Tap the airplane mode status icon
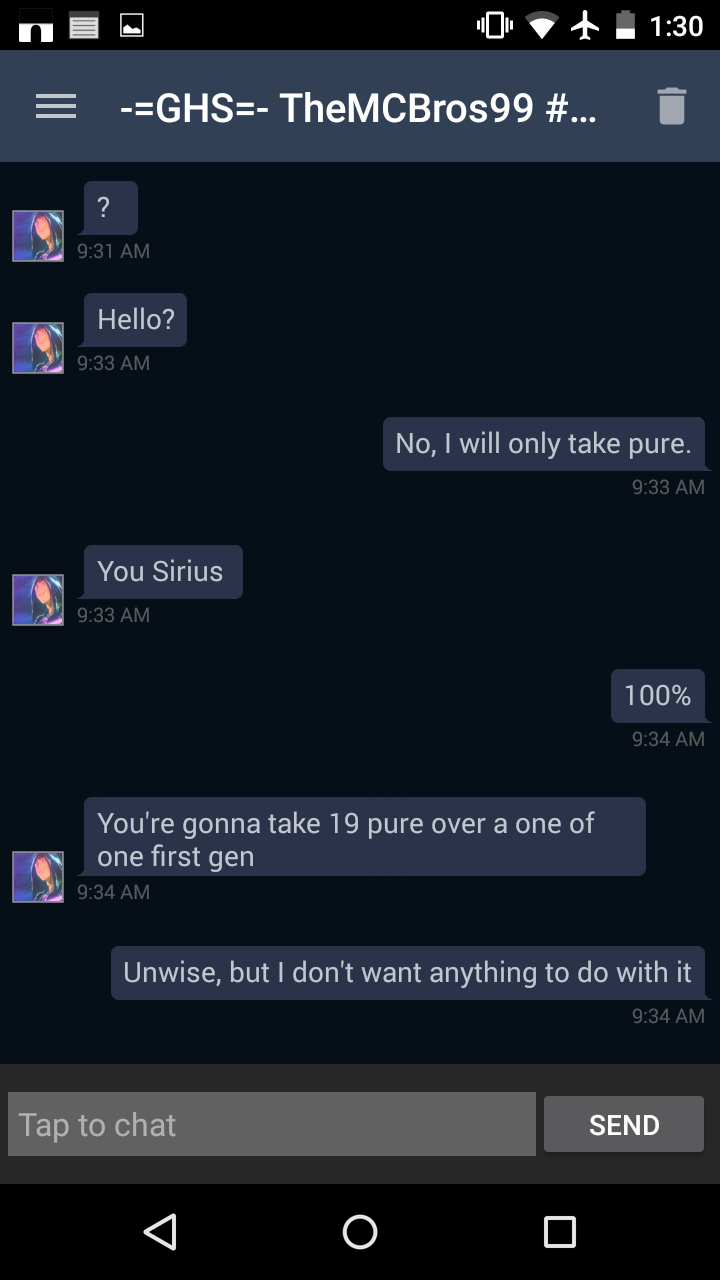Viewport: 720px width, 1280px height. pos(584,26)
